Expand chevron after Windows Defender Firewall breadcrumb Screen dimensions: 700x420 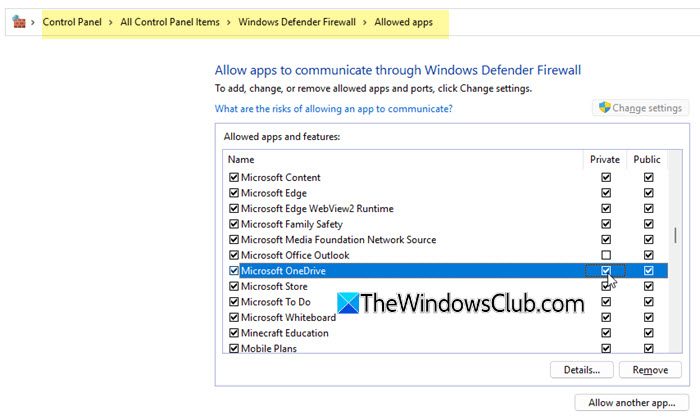(x=365, y=22)
